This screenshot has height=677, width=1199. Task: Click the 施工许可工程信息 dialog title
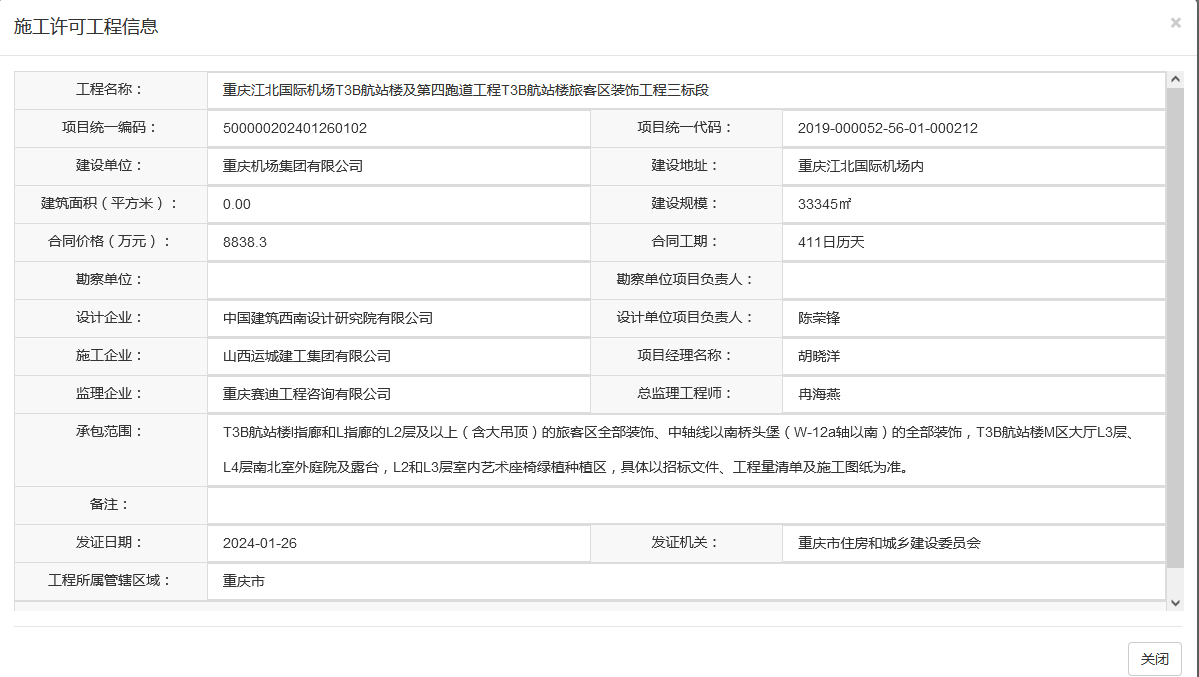coord(86,26)
